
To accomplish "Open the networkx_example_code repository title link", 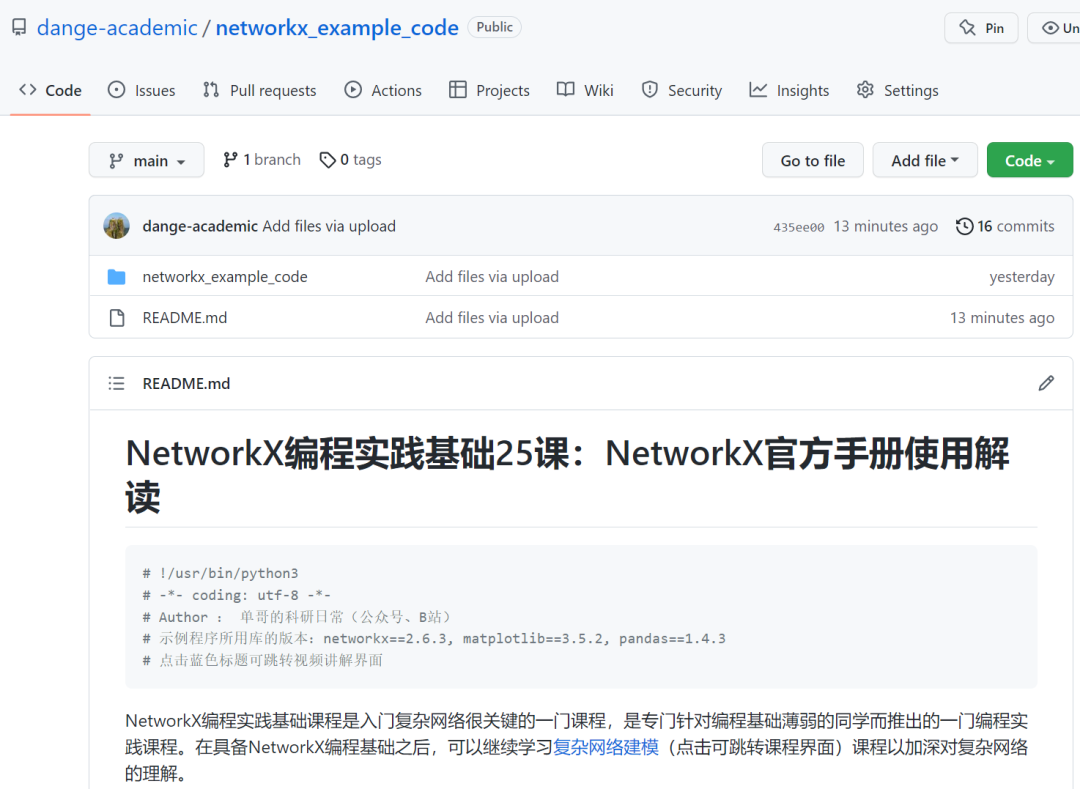I will [x=337, y=28].
